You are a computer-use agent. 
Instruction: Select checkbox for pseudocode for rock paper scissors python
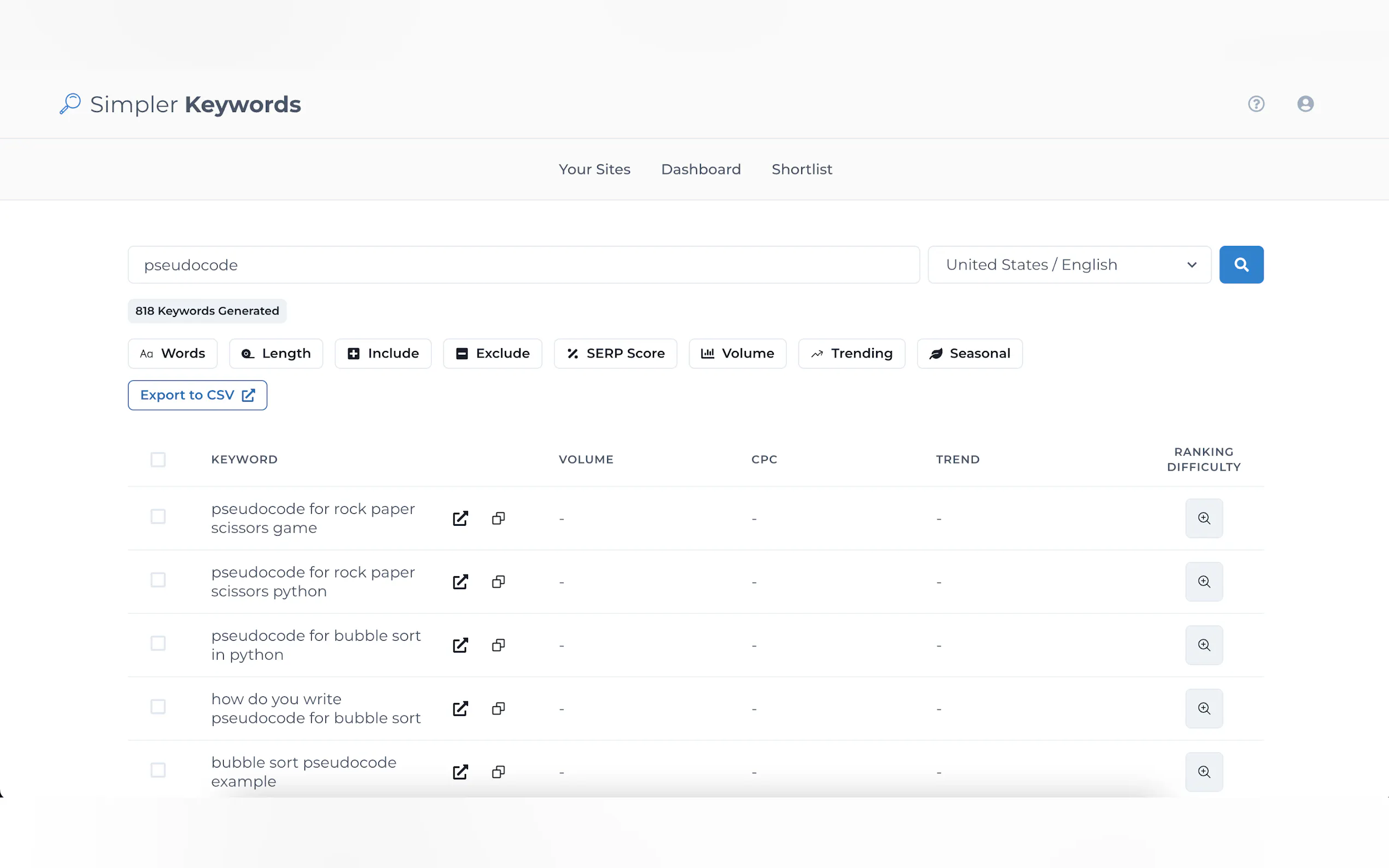[x=158, y=580]
